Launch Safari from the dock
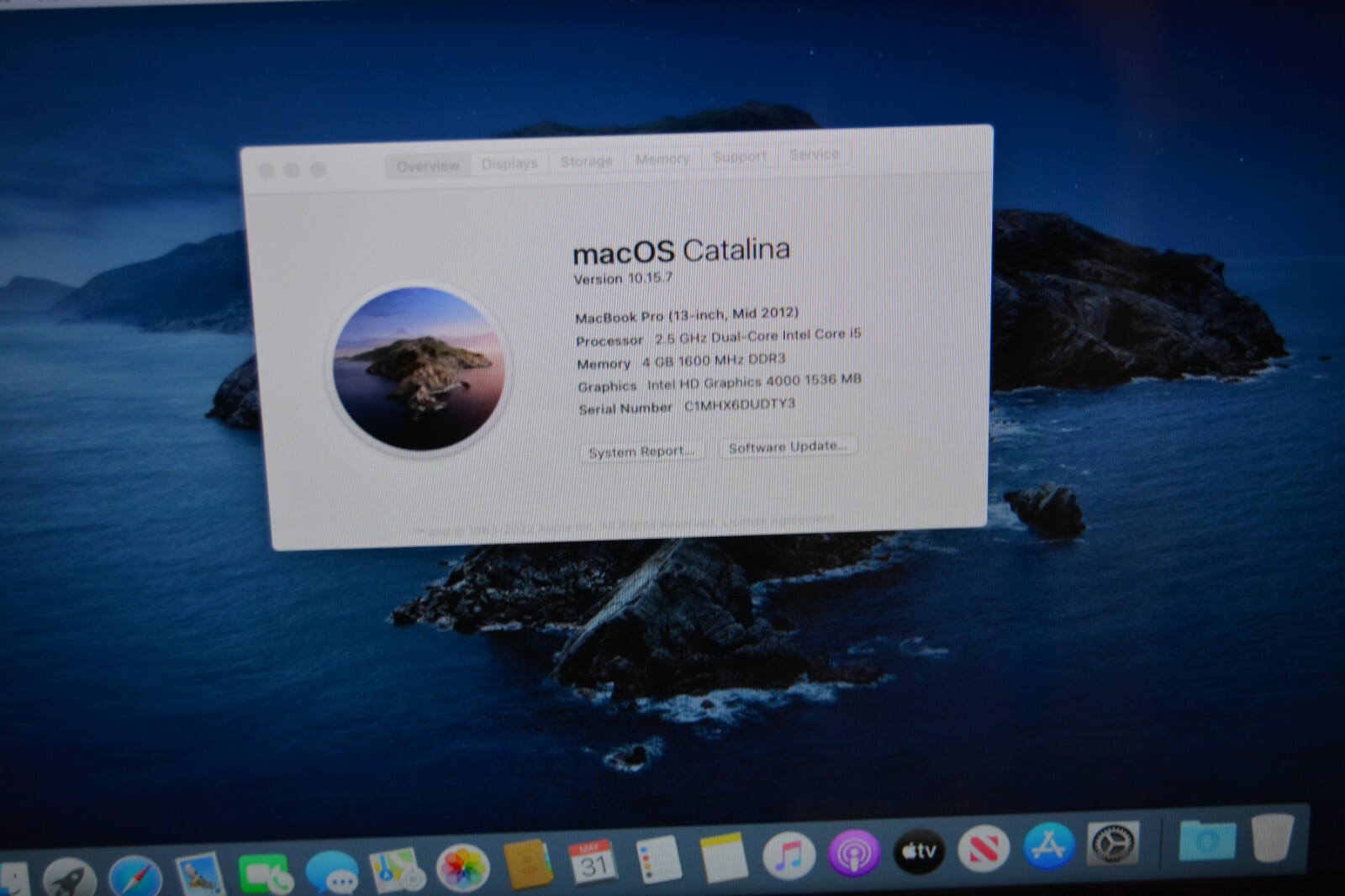Screen dimensions: 1345x896 134,878
